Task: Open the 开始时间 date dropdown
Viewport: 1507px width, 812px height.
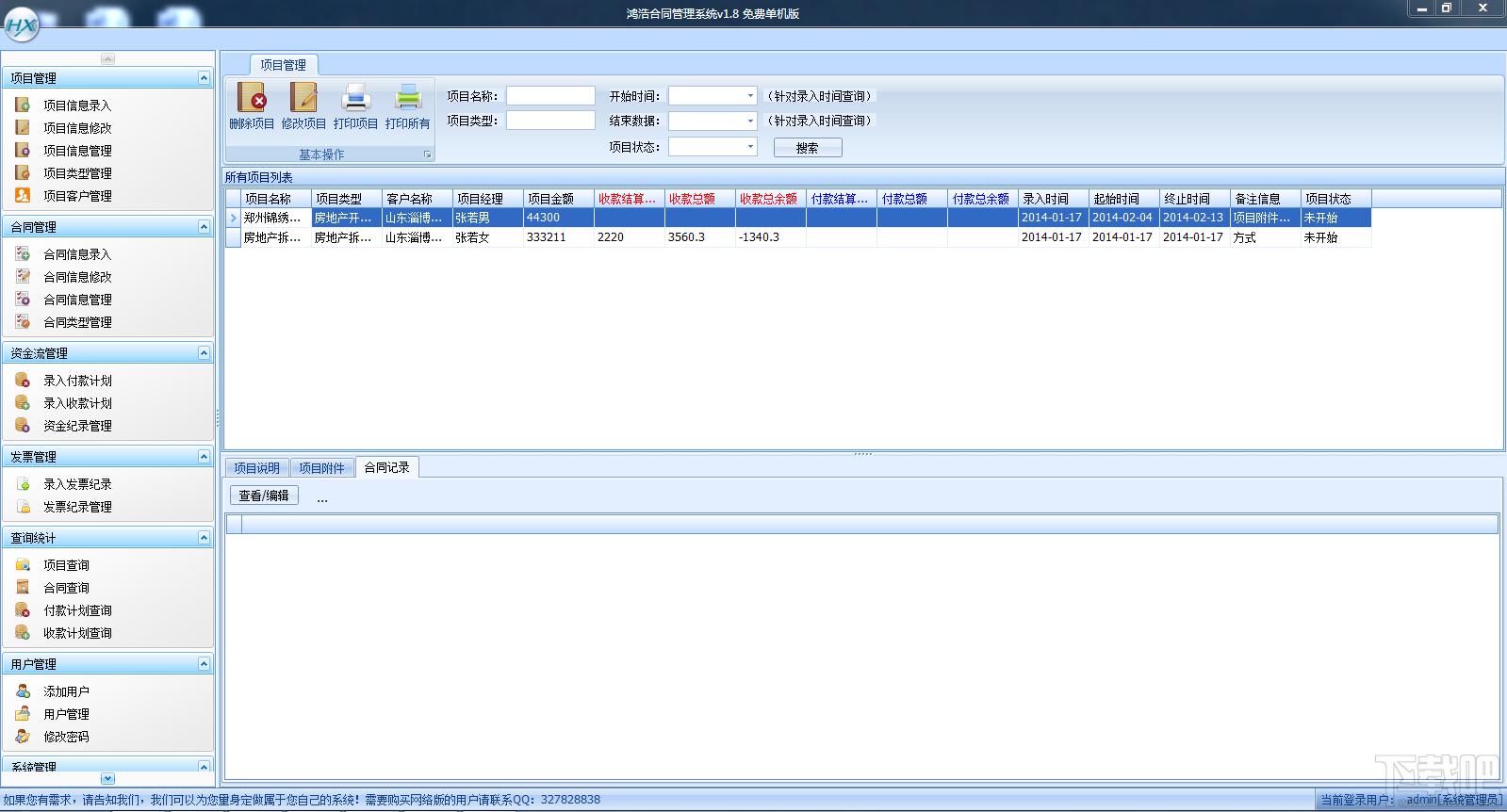Action: click(x=750, y=96)
